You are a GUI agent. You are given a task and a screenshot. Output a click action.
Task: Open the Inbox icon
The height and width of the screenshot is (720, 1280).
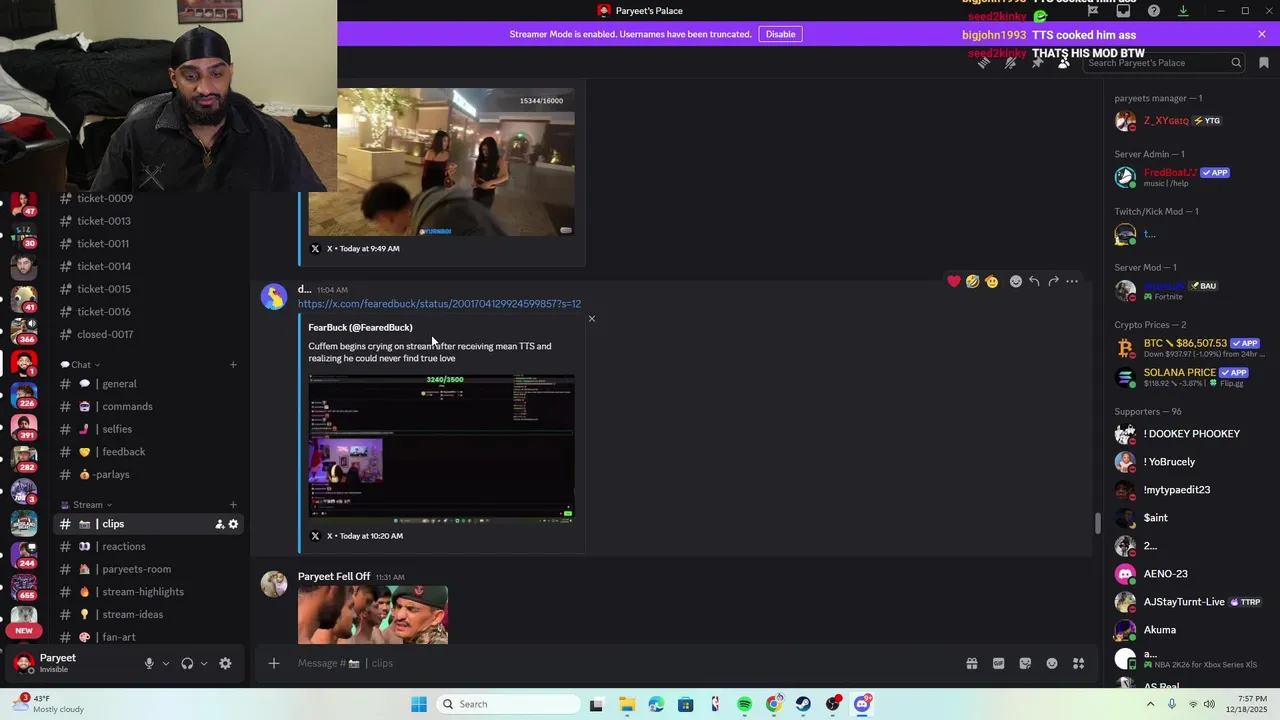tap(1123, 11)
